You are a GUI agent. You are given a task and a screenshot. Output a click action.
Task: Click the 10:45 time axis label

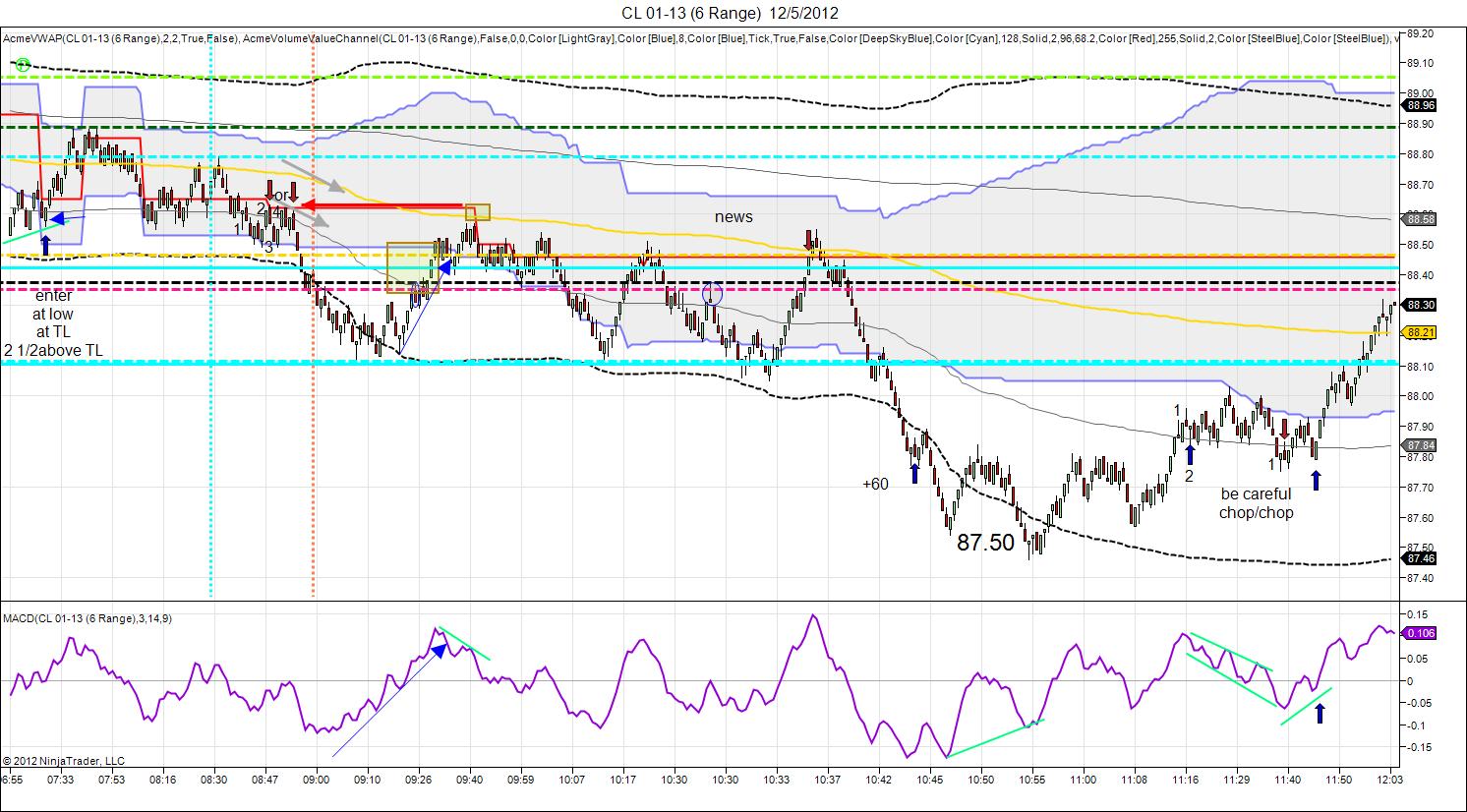click(x=929, y=780)
